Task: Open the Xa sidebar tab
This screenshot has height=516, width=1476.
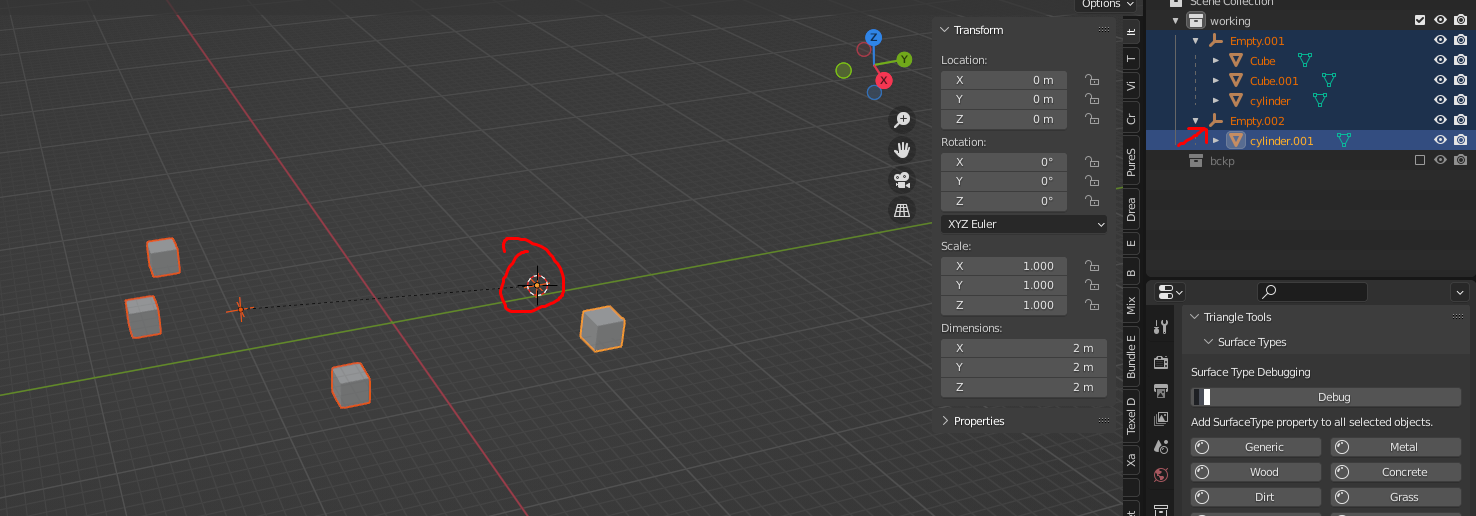Action: click(x=1131, y=460)
